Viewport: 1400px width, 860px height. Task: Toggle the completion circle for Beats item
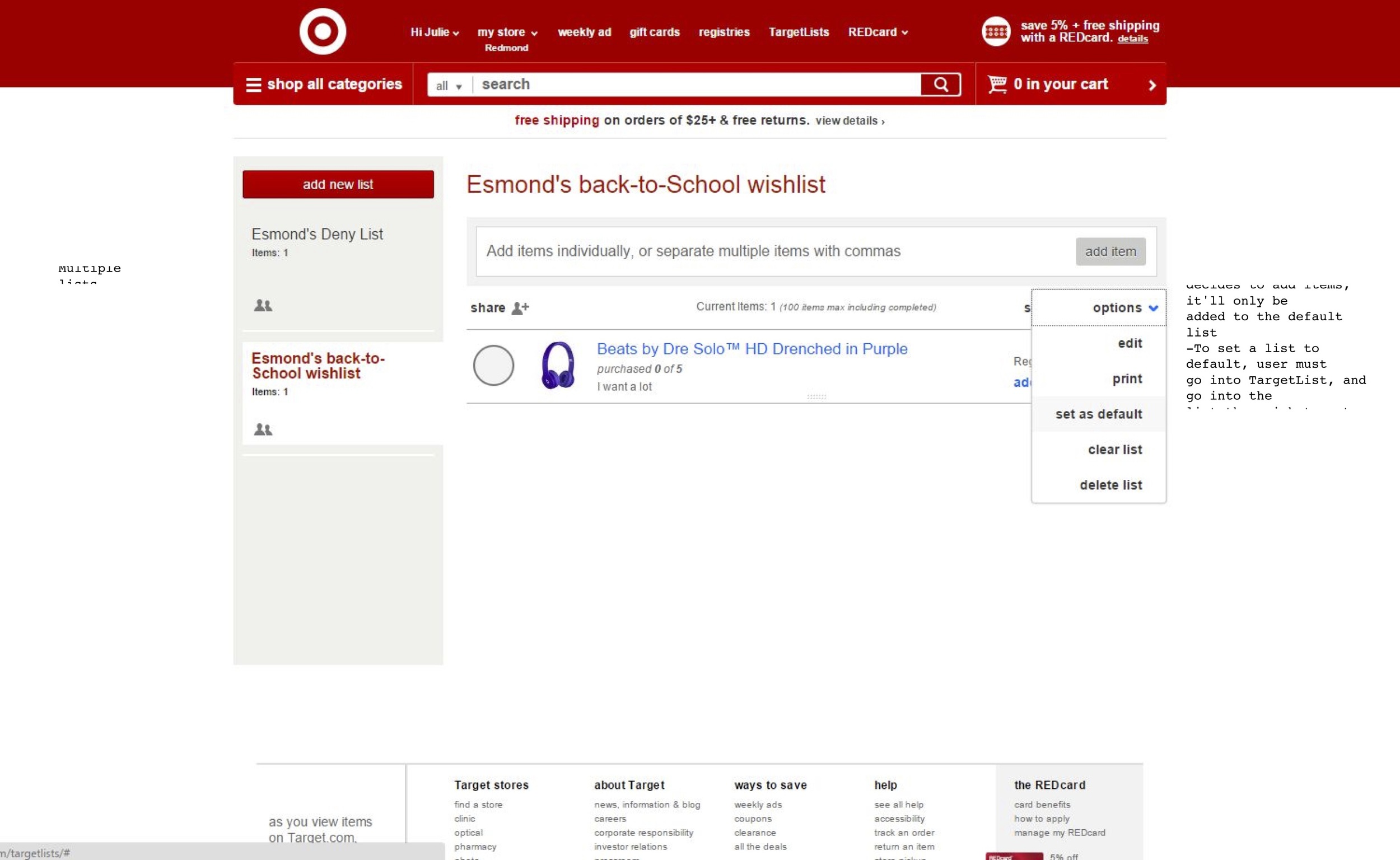tap(493, 365)
